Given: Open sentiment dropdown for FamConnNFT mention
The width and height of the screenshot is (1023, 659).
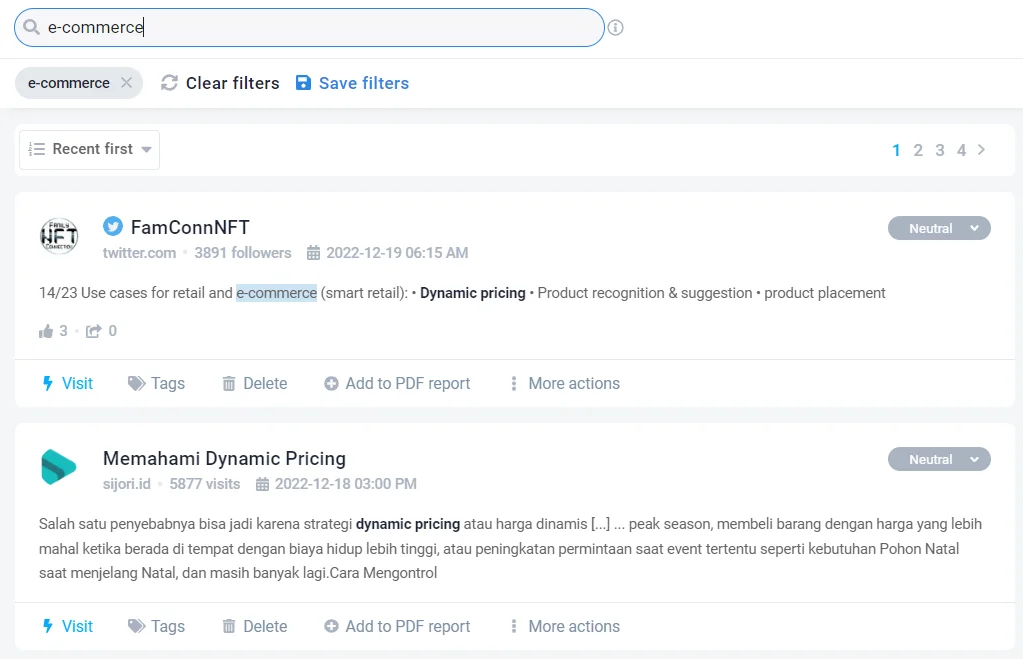Looking at the screenshot, I should 939,228.
